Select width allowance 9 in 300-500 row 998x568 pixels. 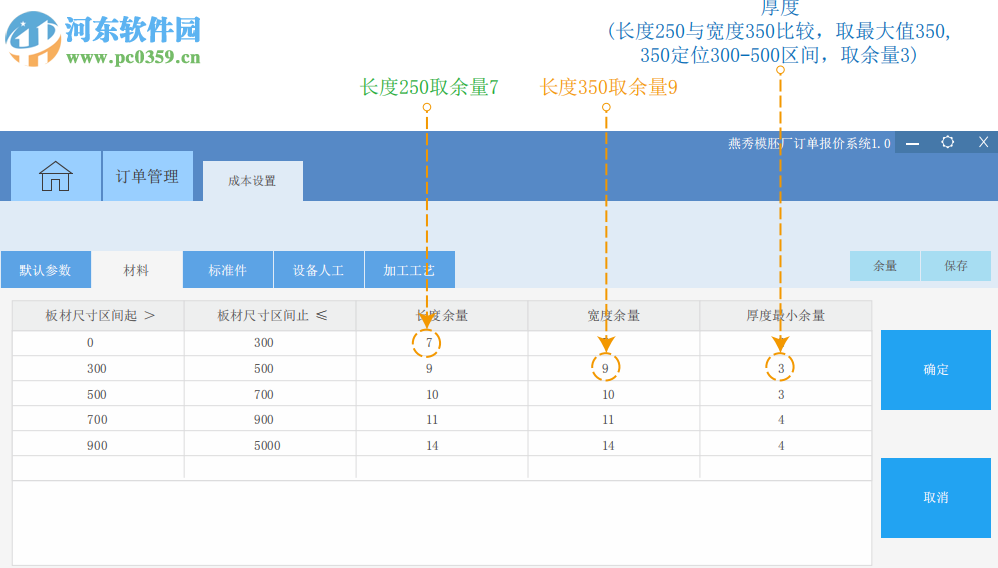coord(614,368)
